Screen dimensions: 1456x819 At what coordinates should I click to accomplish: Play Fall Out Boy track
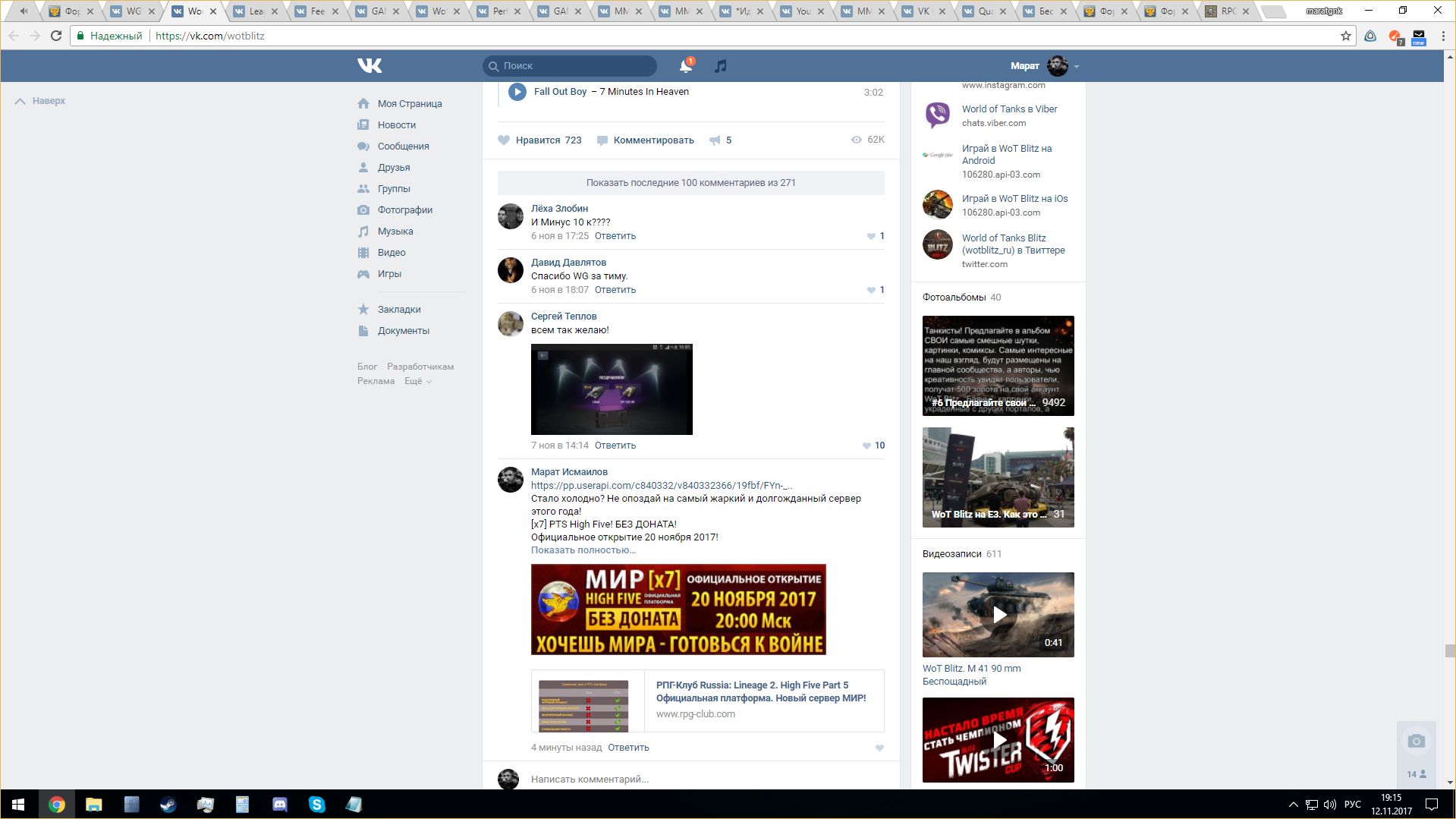click(x=517, y=92)
